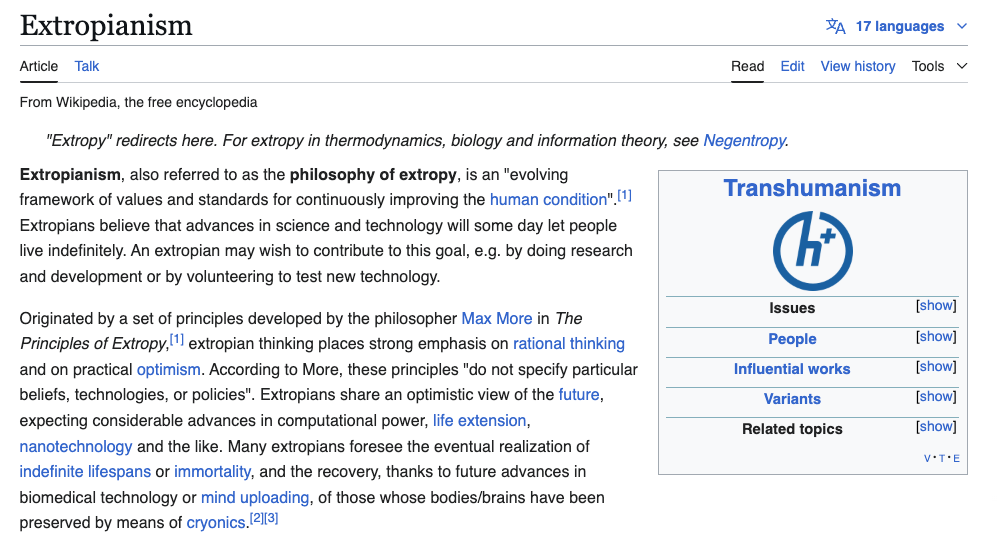Screen dimensions: 997x553
Task: Click the V (view template) link
Action: [x=927, y=458]
